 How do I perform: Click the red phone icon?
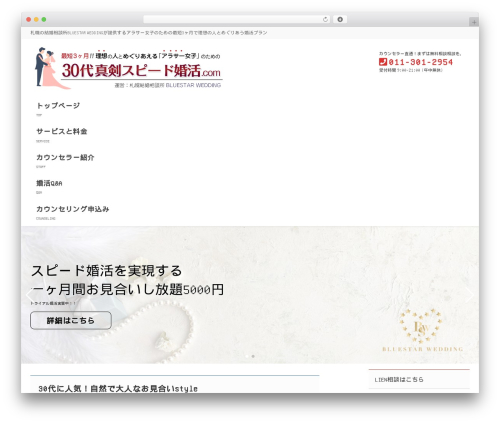coord(383,62)
